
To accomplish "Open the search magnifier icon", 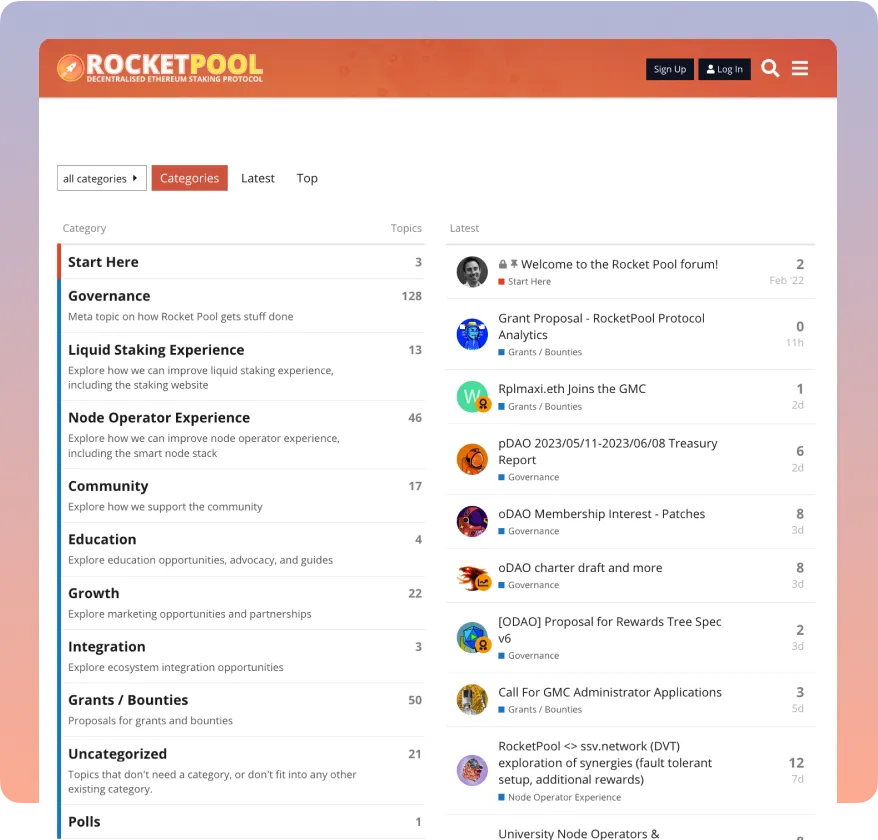I will click(x=770, y=68).
